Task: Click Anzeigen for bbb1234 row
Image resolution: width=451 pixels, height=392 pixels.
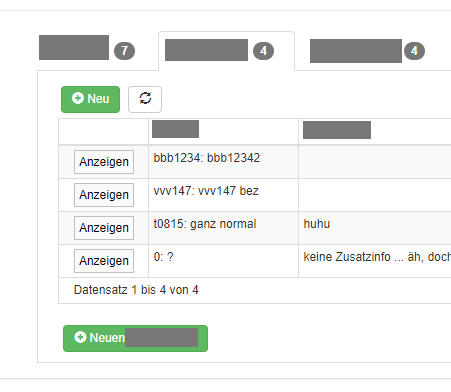Action: pos(104,162)
